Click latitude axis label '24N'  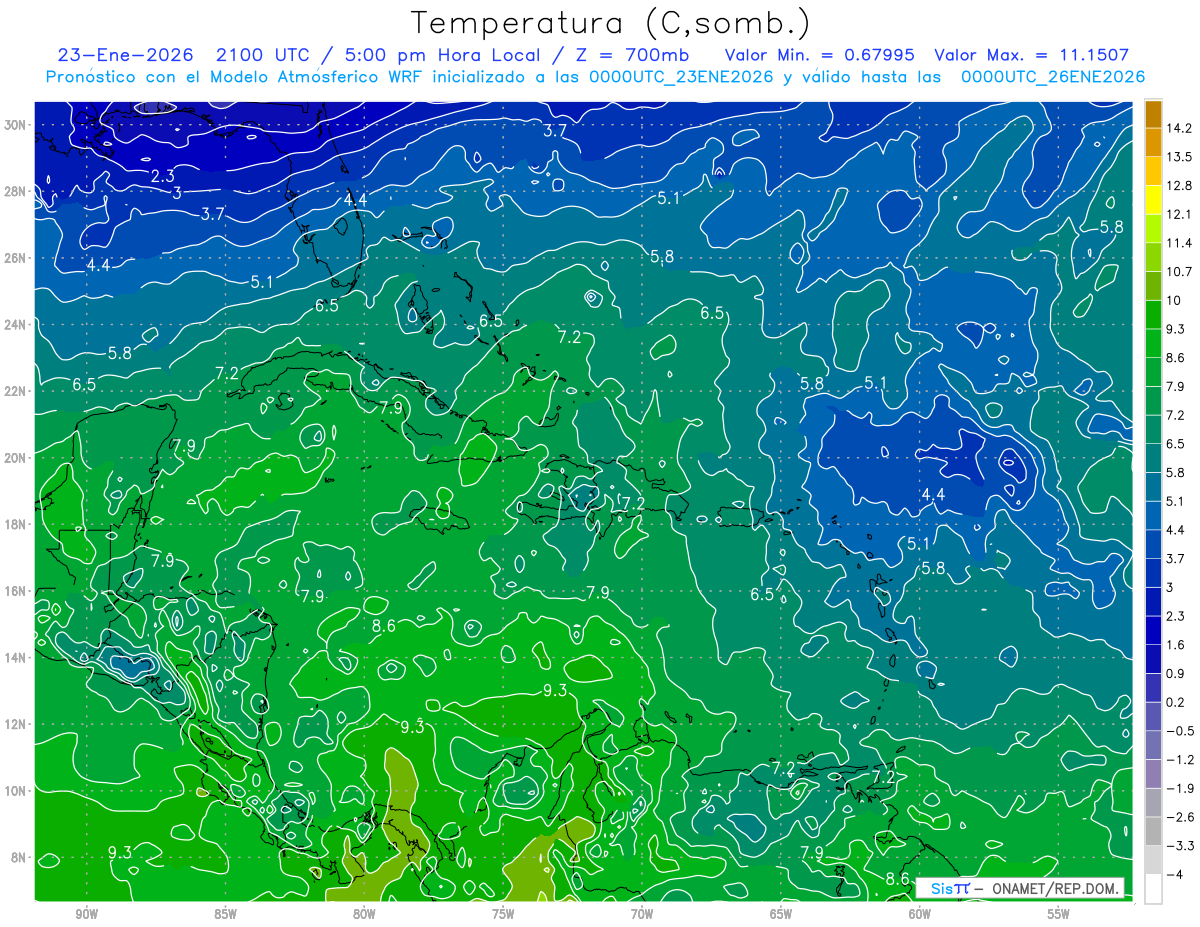point(17,324)
